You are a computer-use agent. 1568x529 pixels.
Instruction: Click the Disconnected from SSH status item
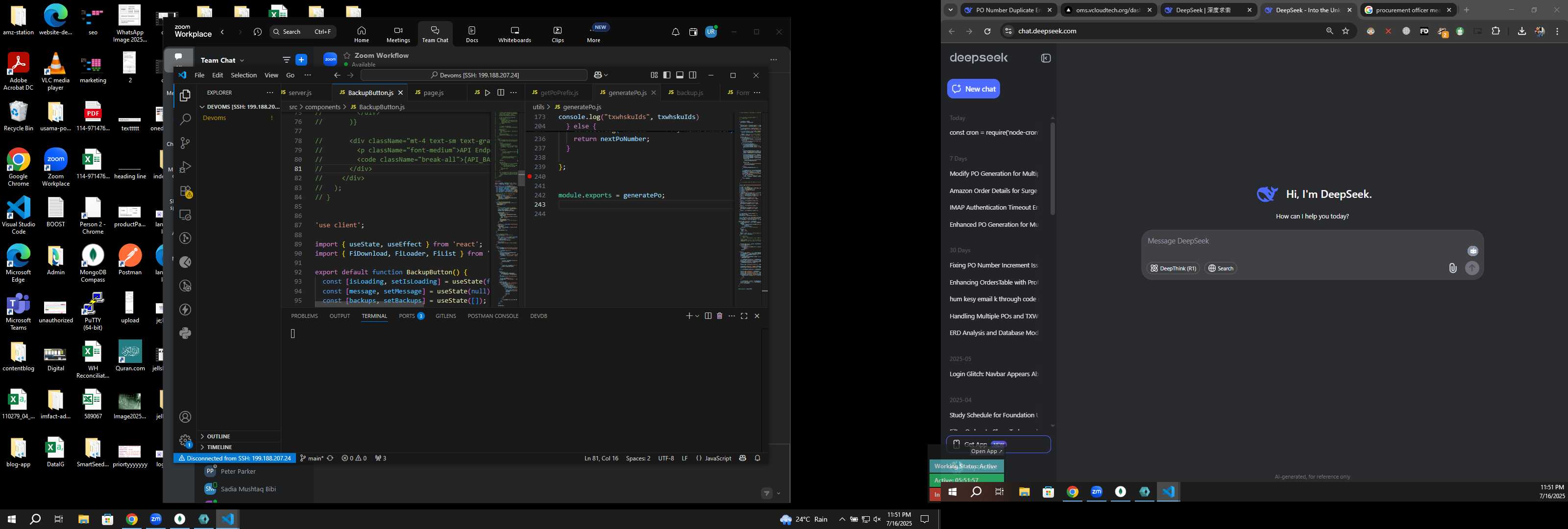click(234, 458)
